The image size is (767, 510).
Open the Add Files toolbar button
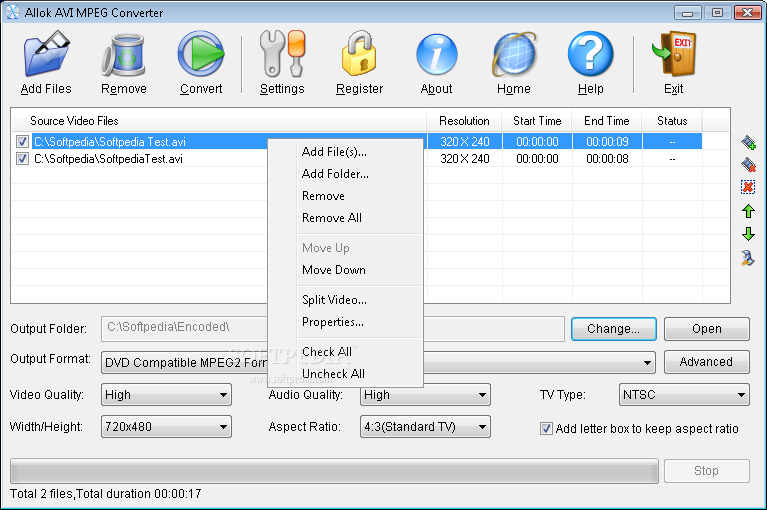[x=46, y=62]
